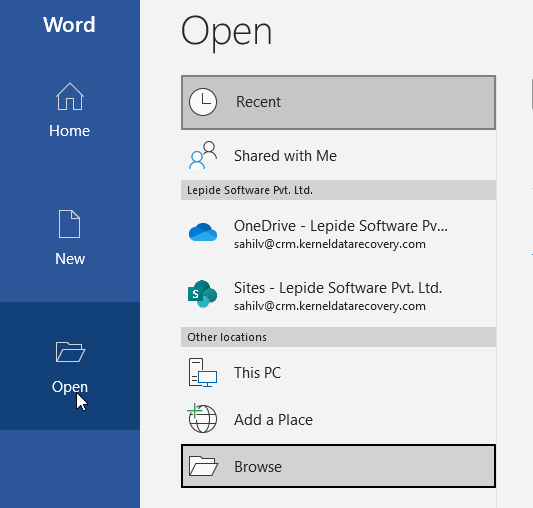Click the Other locations section header

[338, 337]
